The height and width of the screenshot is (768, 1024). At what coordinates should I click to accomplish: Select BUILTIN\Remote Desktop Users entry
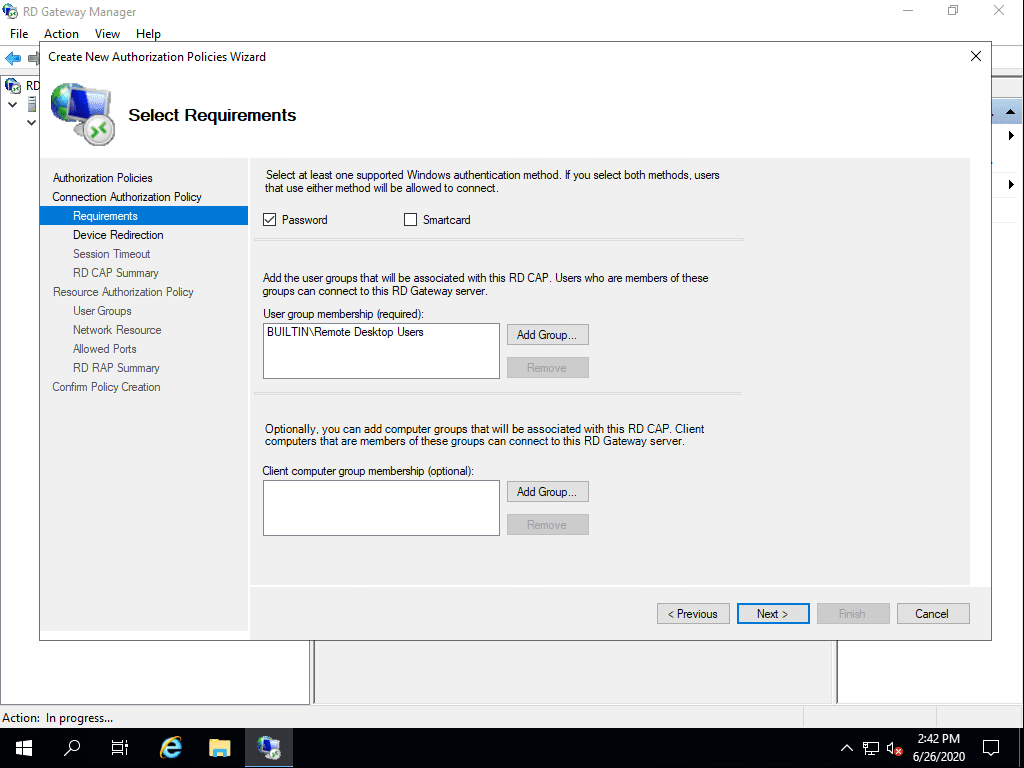(345, 332)
